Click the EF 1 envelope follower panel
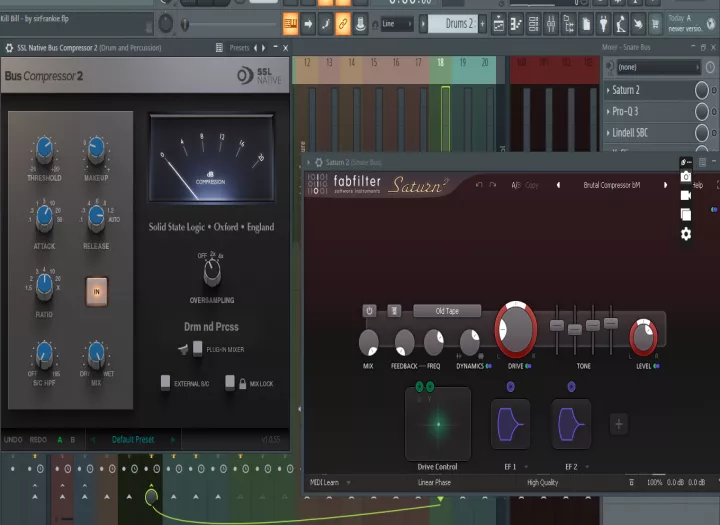The width and height of the screenshot is (720, 525). (510, 424)
